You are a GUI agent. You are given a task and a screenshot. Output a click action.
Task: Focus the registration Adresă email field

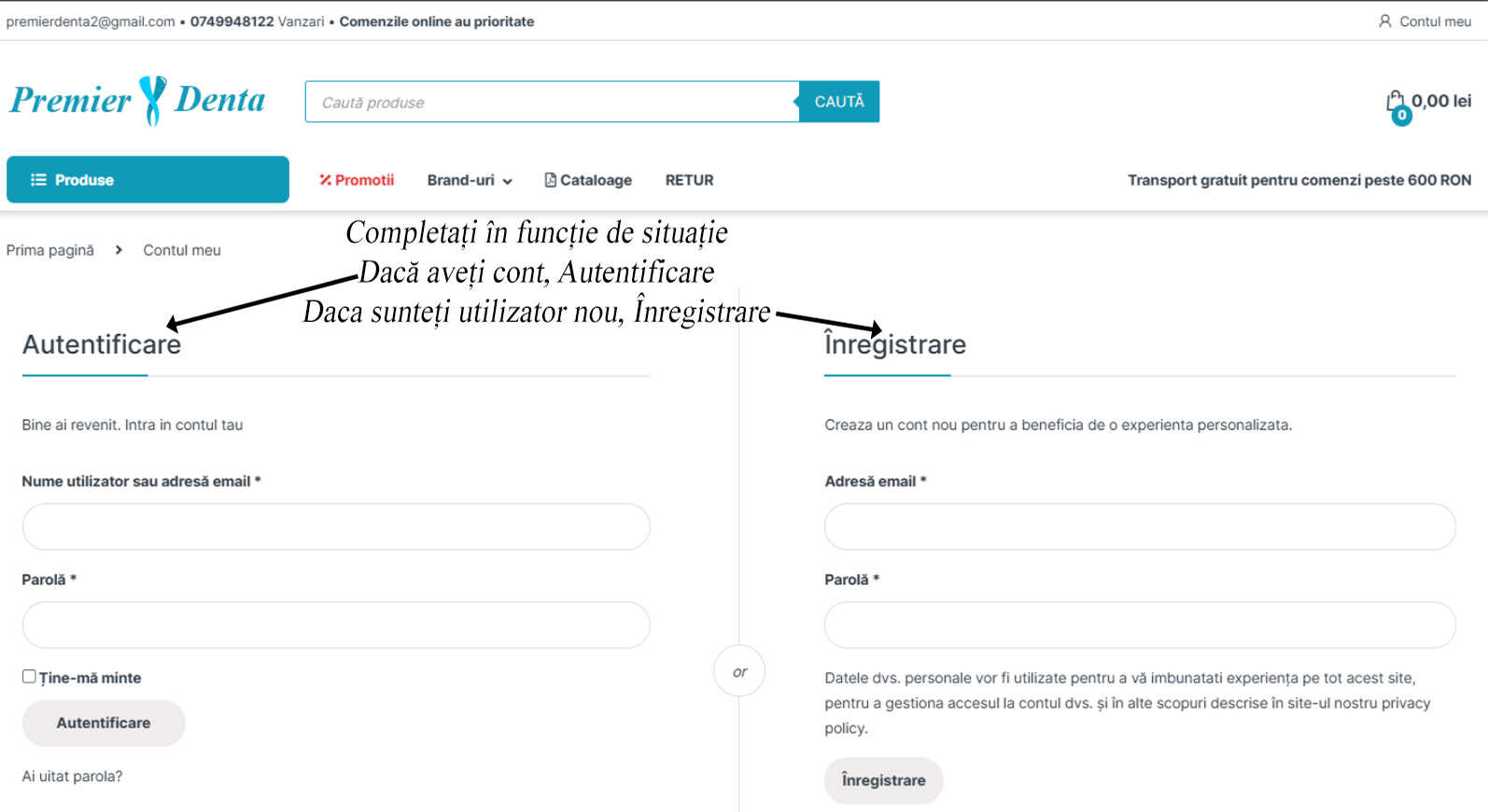[1140, 526]
